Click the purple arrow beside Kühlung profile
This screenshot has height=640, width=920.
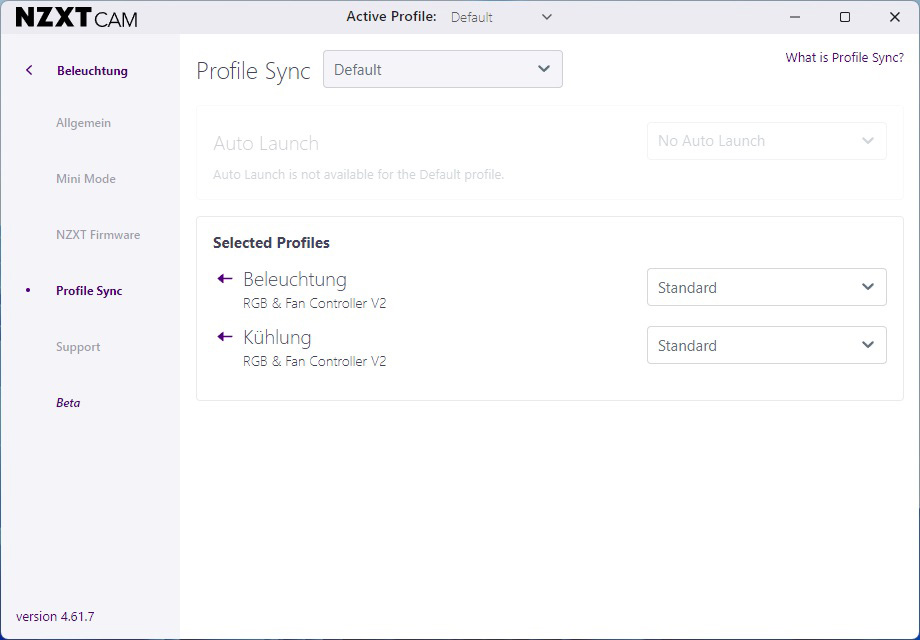pyautogui.click(x=225, y=337)
